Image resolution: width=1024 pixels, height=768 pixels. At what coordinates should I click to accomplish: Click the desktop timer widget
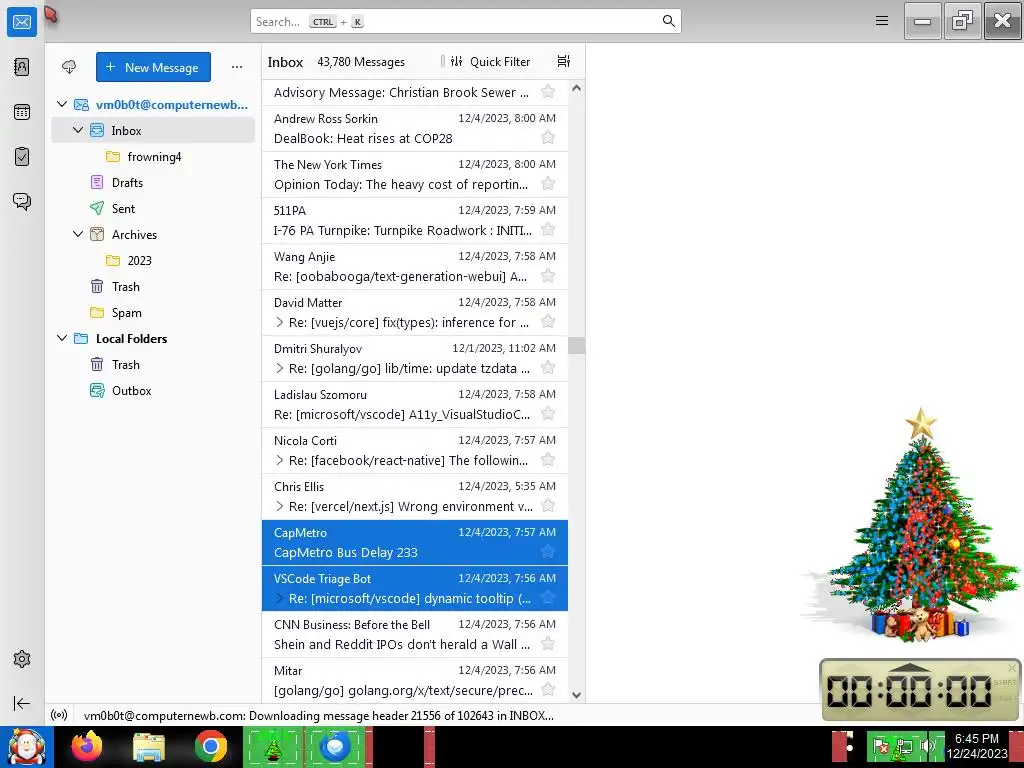coord(920,690)
